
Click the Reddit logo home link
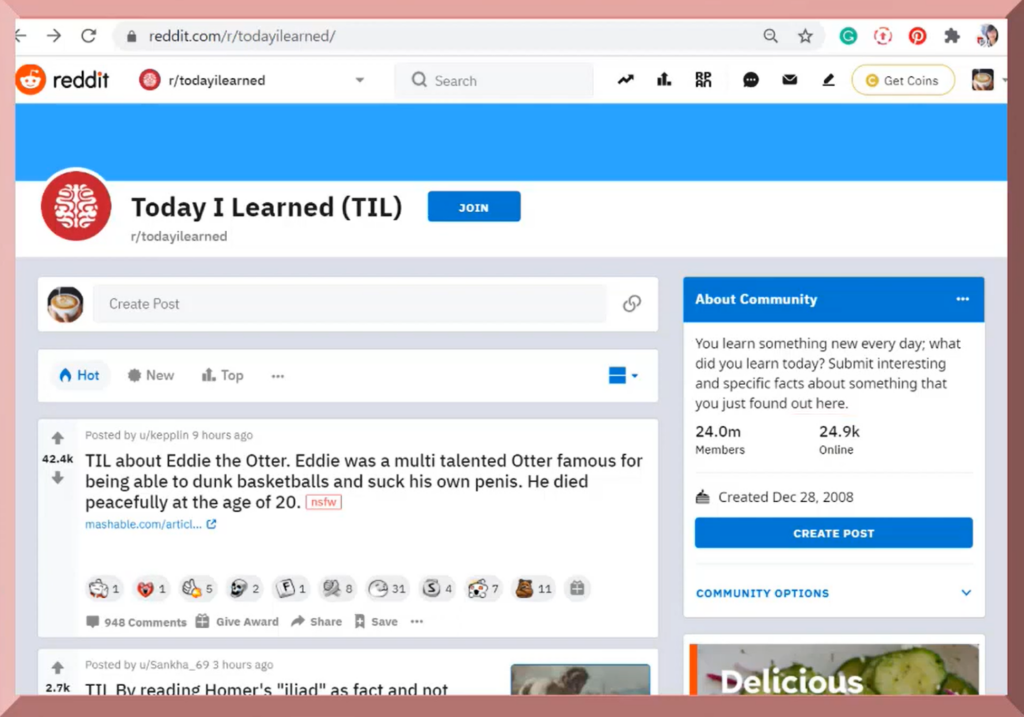click(63, 80)
